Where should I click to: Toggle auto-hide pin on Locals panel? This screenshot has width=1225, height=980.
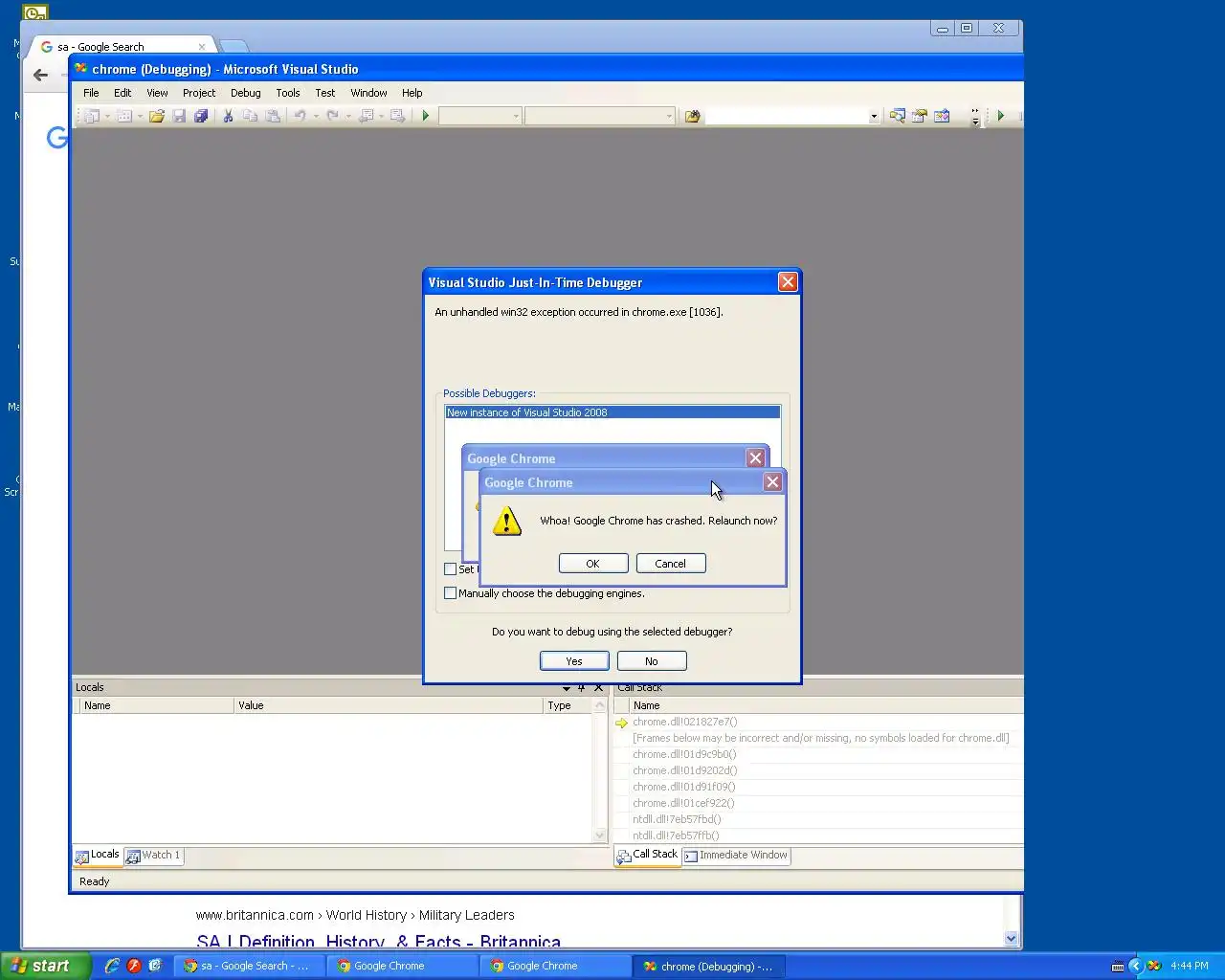(x=581, y=687)
